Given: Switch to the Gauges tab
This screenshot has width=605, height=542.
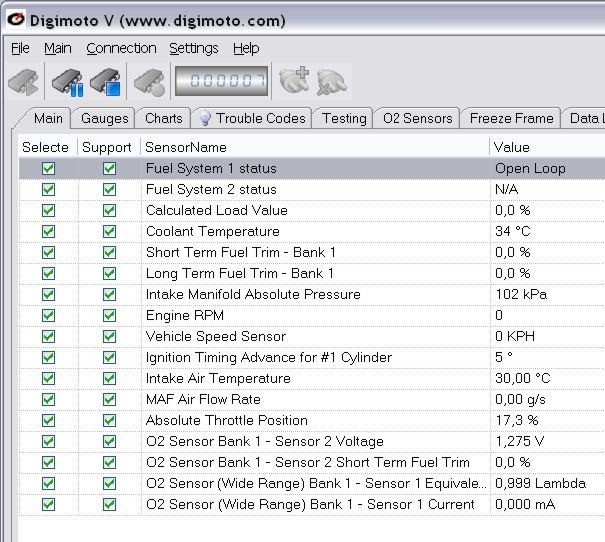Looking at the screenshot, I should coord(105,118).
